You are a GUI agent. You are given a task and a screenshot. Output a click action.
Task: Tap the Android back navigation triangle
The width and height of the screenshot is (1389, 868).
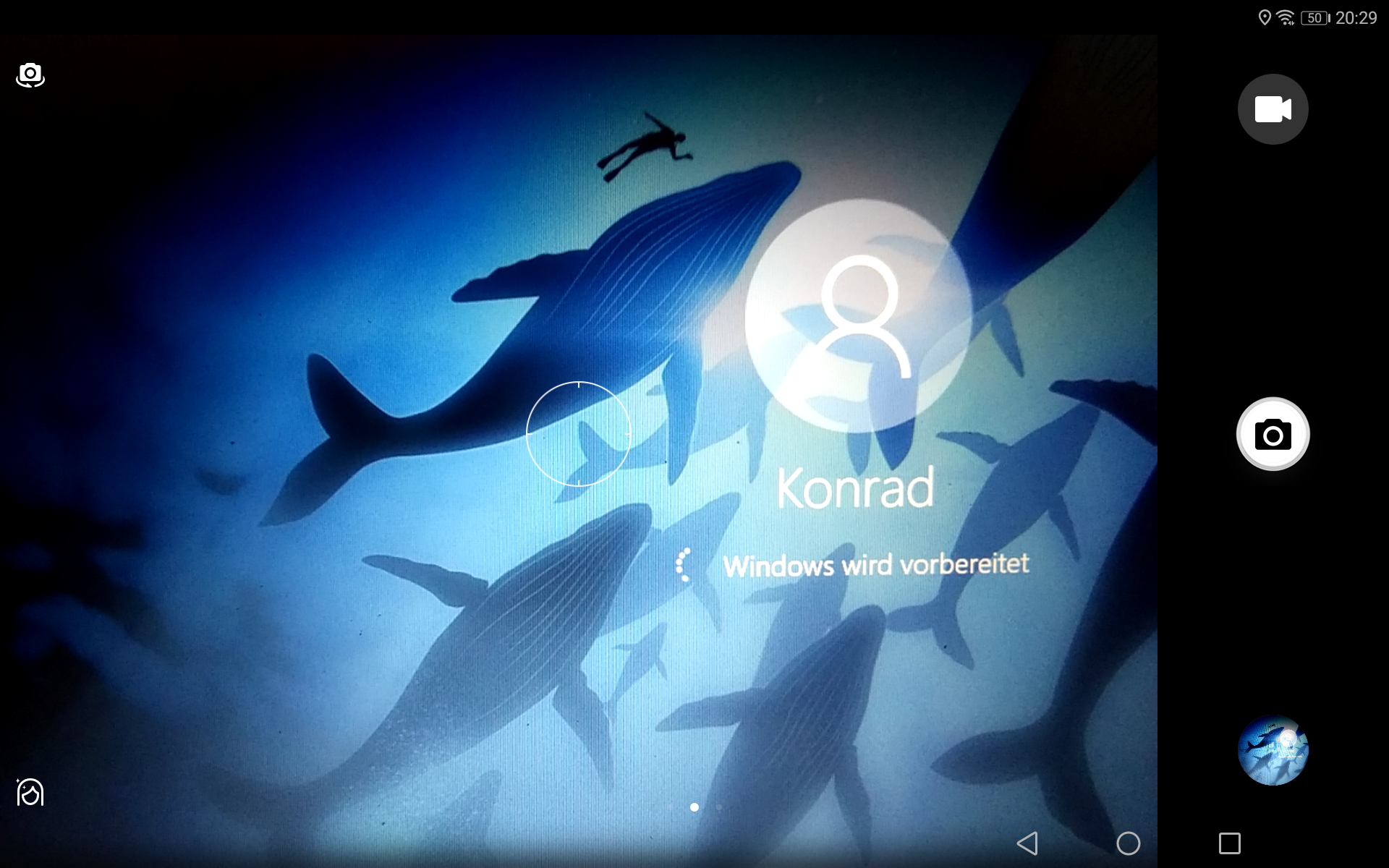(1027, 843)
